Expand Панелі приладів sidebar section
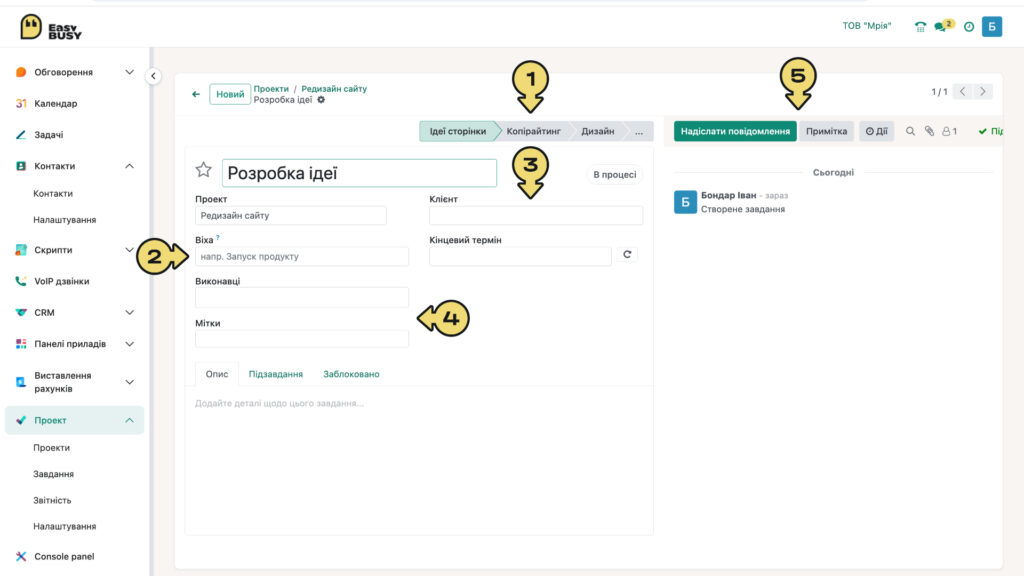This screenshot has width=1024, height=576. (x=129, y=344)
